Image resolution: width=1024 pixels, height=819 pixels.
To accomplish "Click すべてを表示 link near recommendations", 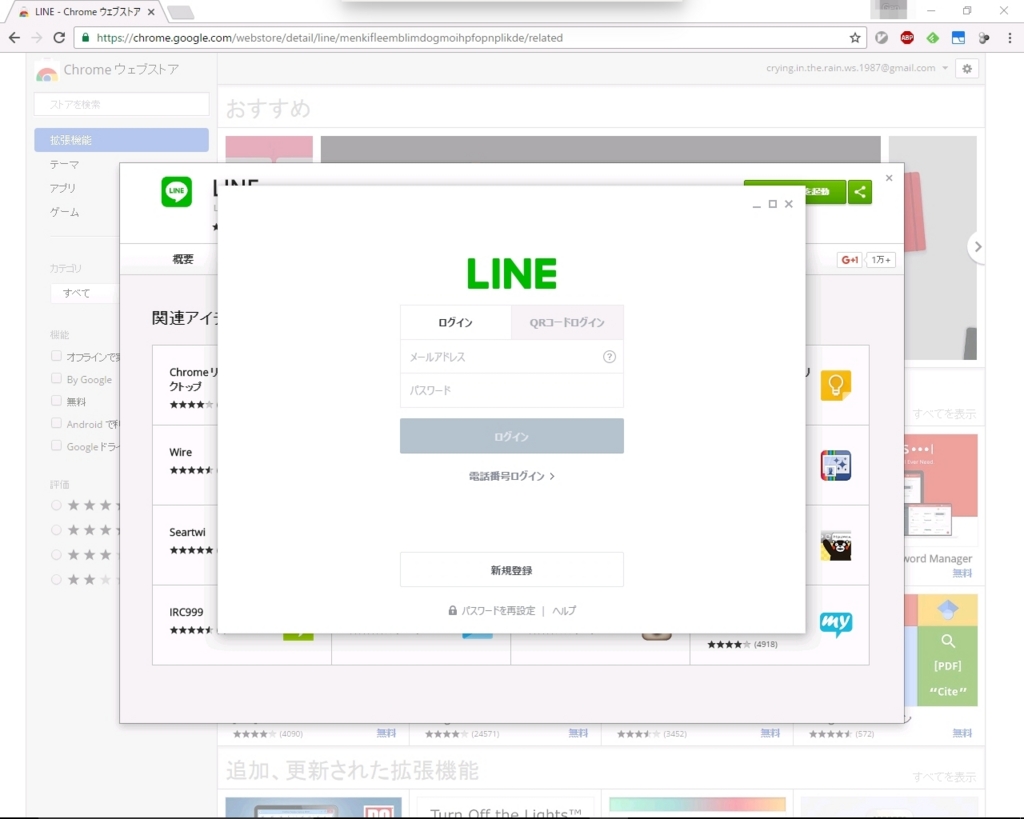I will (x=944, y=414).
